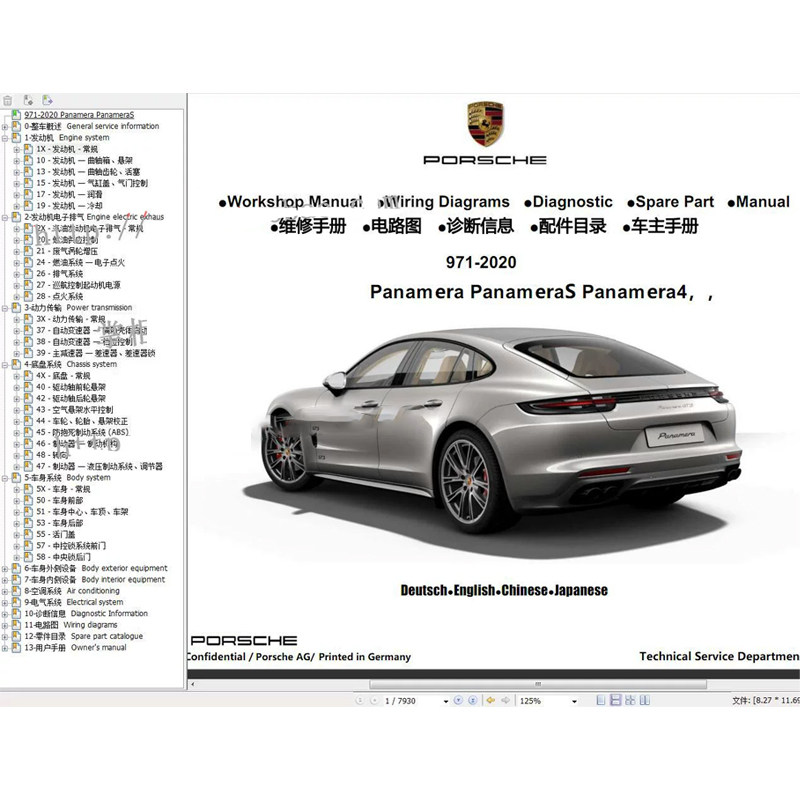Open bookmark 17 - 发动机 — 润滑

pyautogui.click(x=69, y=194)
